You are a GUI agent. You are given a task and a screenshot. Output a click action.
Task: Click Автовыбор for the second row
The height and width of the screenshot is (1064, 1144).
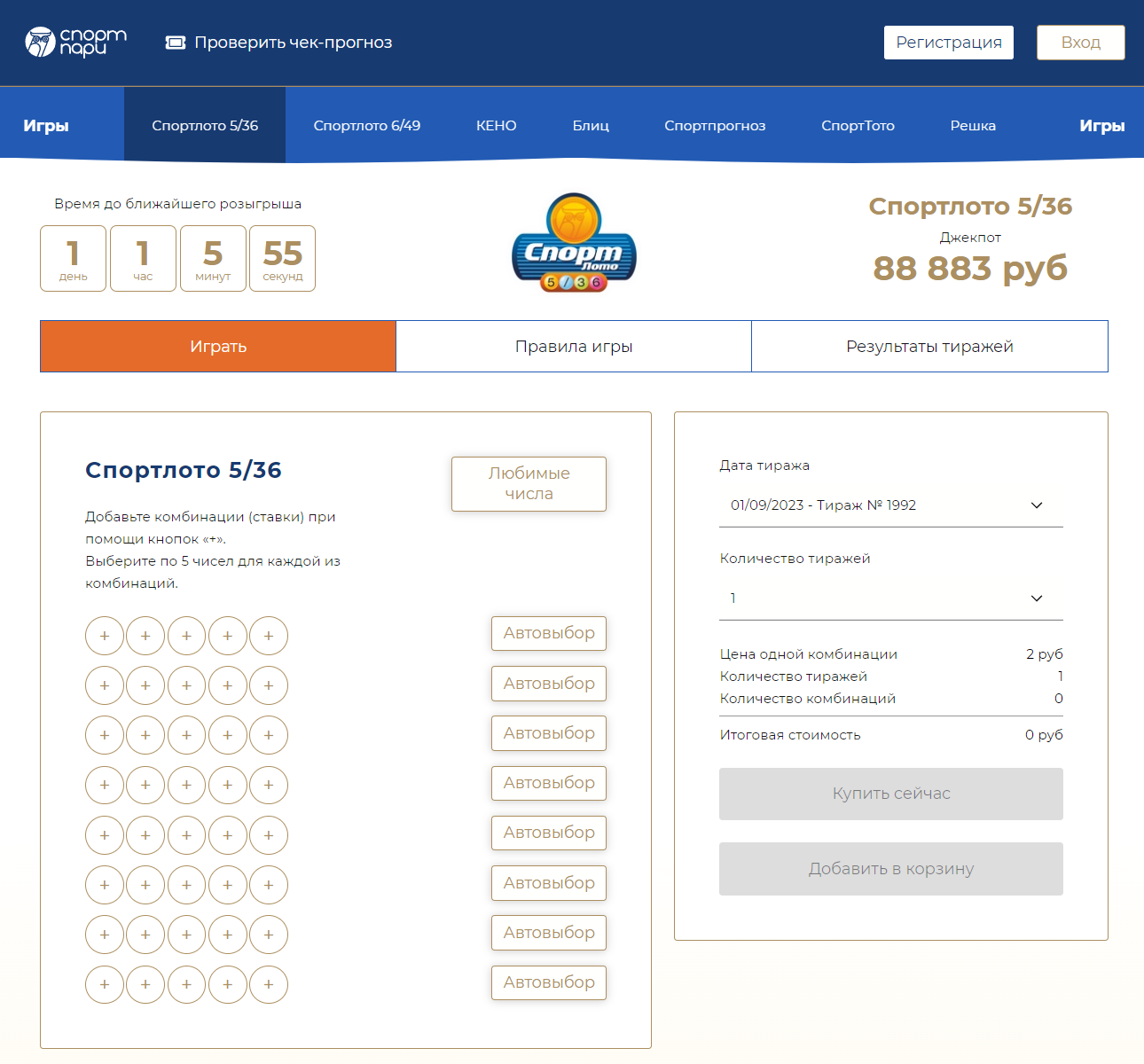pos(549,684)
